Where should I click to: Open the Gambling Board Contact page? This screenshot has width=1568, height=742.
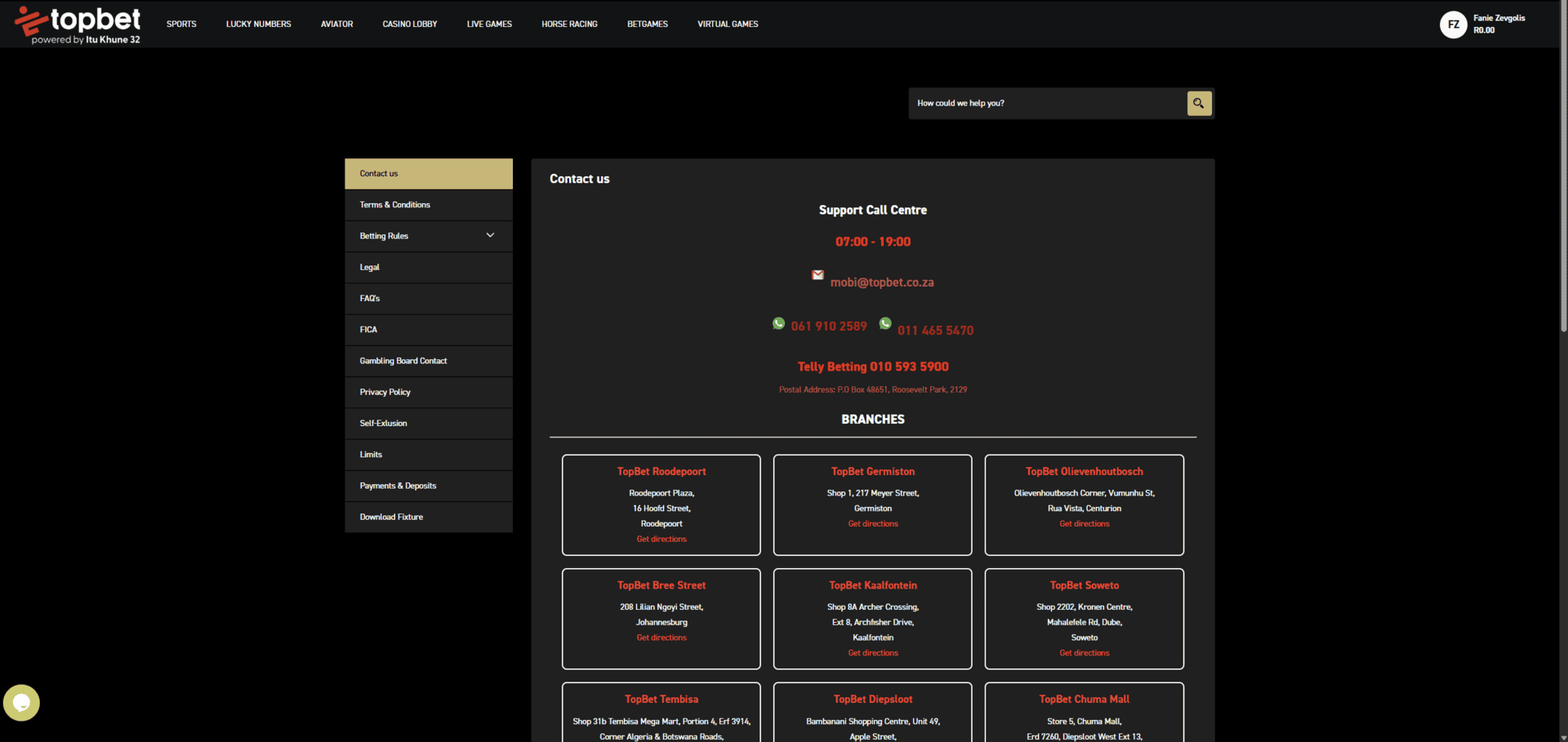[429, 361]
